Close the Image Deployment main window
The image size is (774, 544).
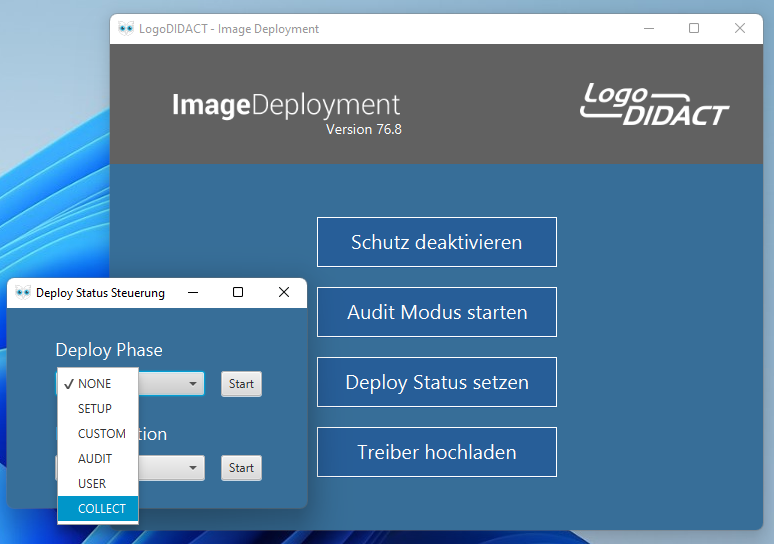pos(739,29)
